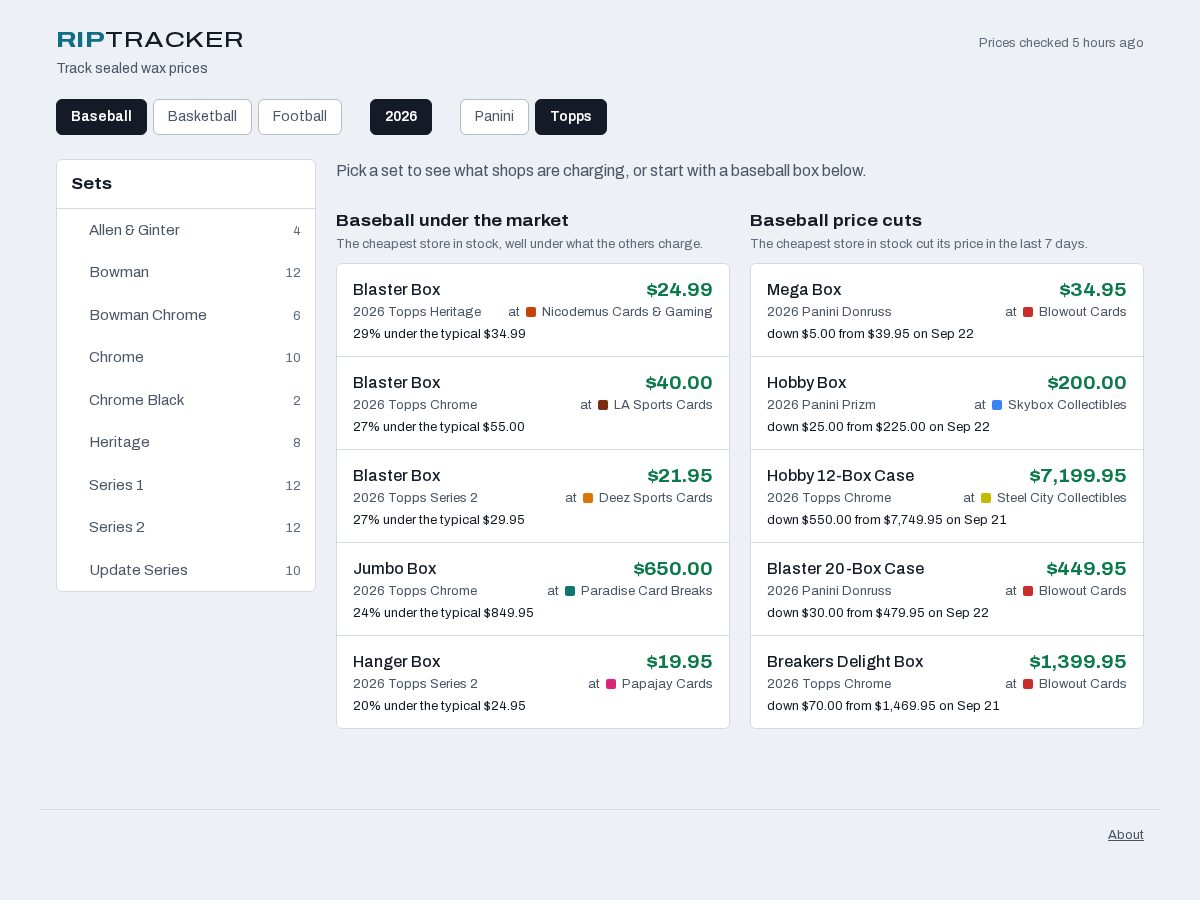Select the Update Series set

point(186,570)
